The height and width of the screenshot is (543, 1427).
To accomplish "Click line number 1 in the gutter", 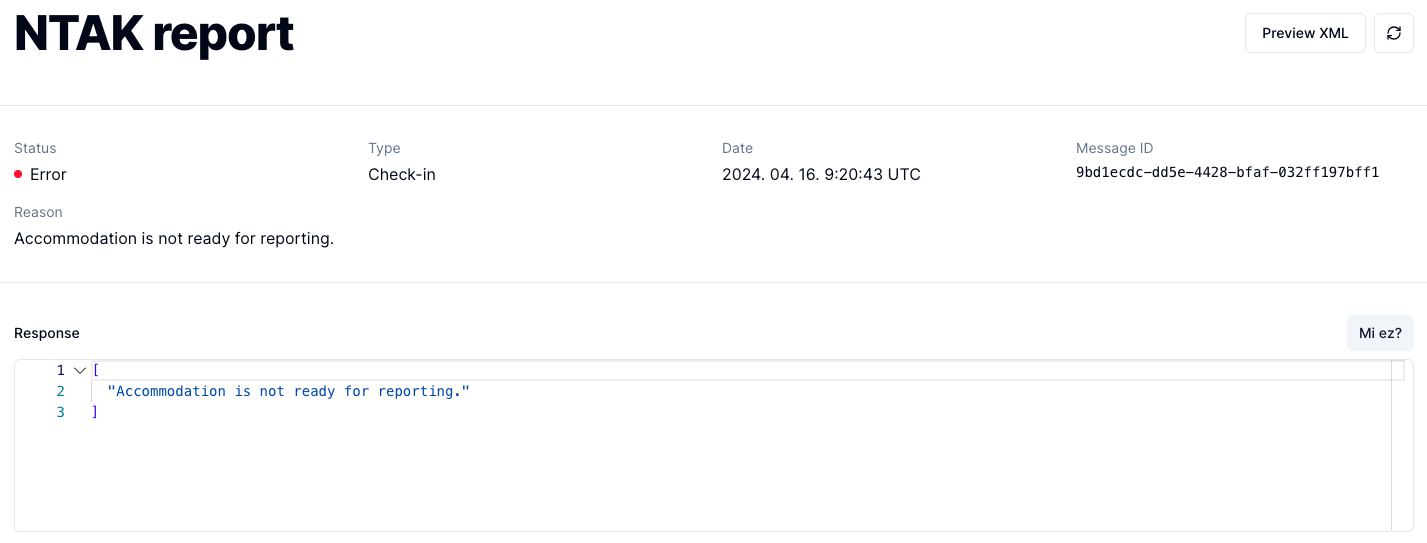I will pyautogui.click(x=60, y=370).
